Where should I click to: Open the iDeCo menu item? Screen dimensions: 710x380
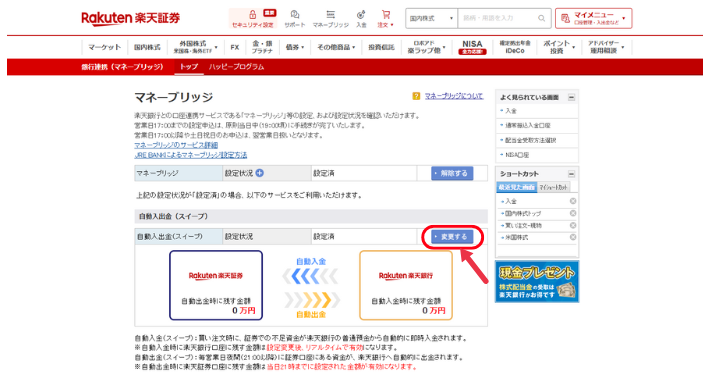(515, 47)
